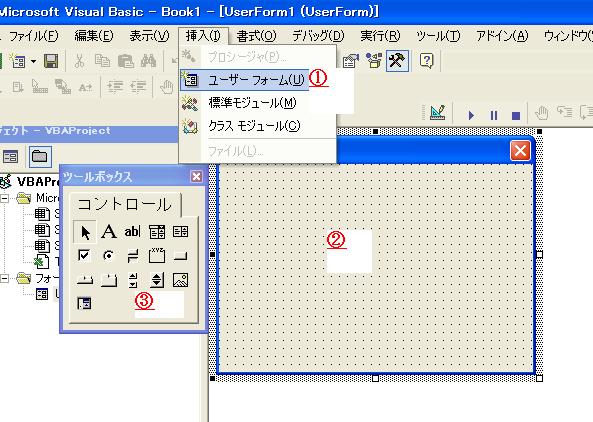Choose 標準モジュール(M) from the Insert menu

coord(258,103)
